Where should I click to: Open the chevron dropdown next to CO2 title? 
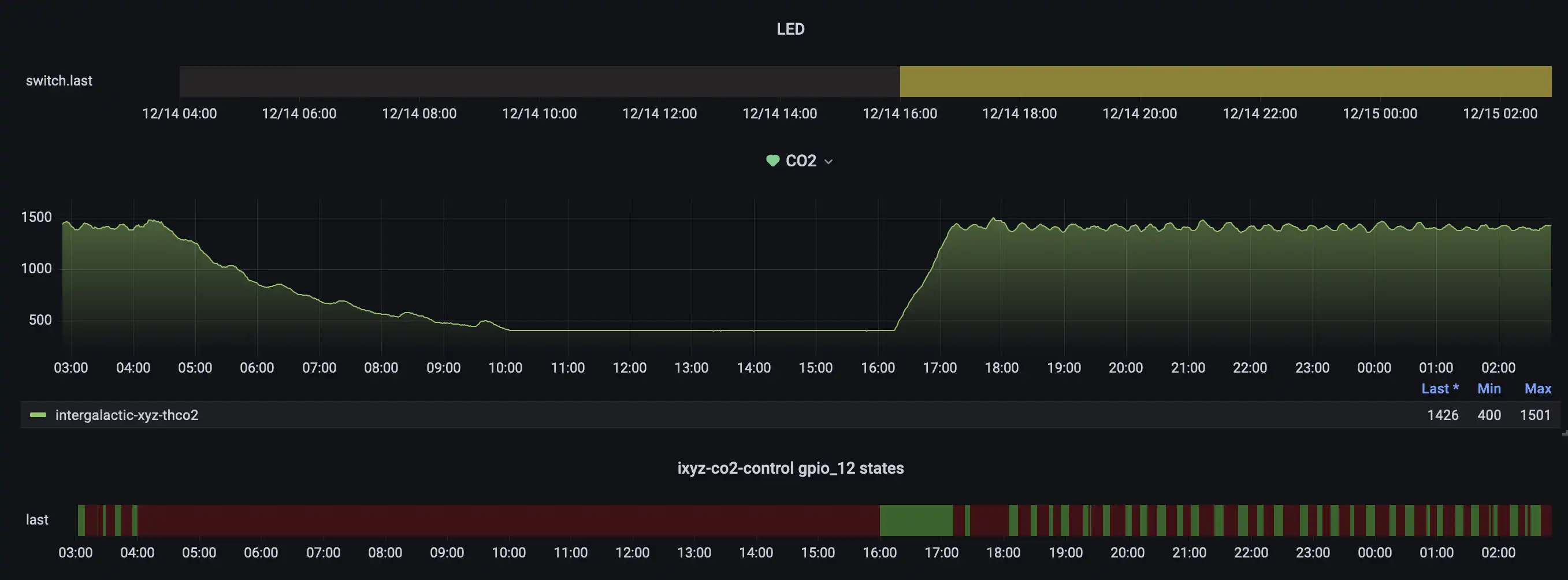click(x=828, y=162)
